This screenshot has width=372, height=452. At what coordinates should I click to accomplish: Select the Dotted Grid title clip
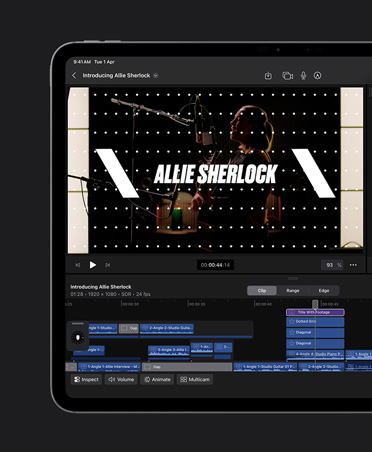(315, 322)
